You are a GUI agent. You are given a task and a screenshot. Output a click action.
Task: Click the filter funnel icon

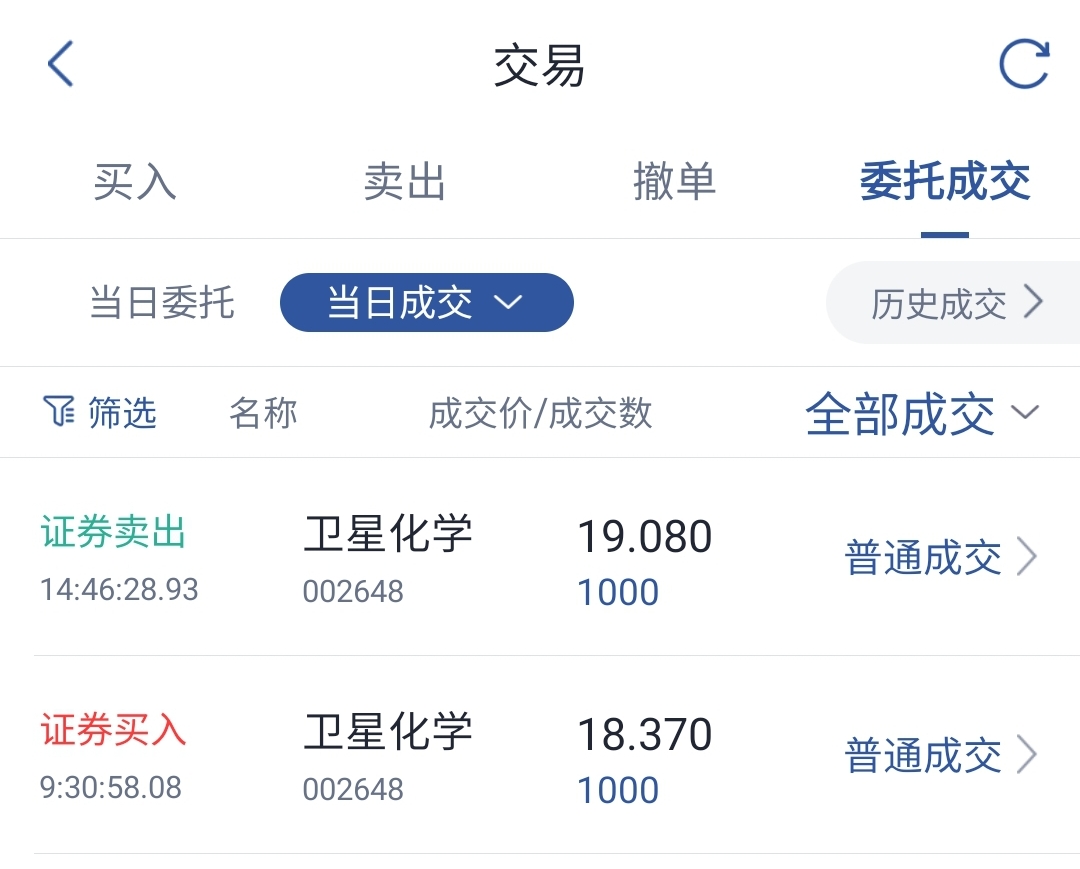[x=59, y=411]
